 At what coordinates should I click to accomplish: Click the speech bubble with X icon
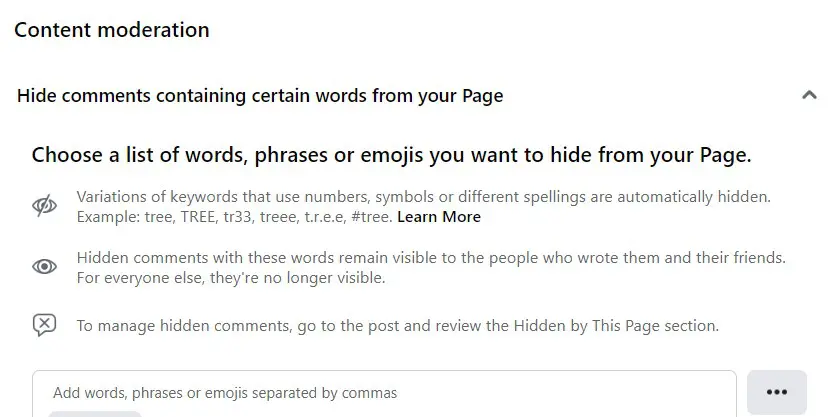point(44,325)
